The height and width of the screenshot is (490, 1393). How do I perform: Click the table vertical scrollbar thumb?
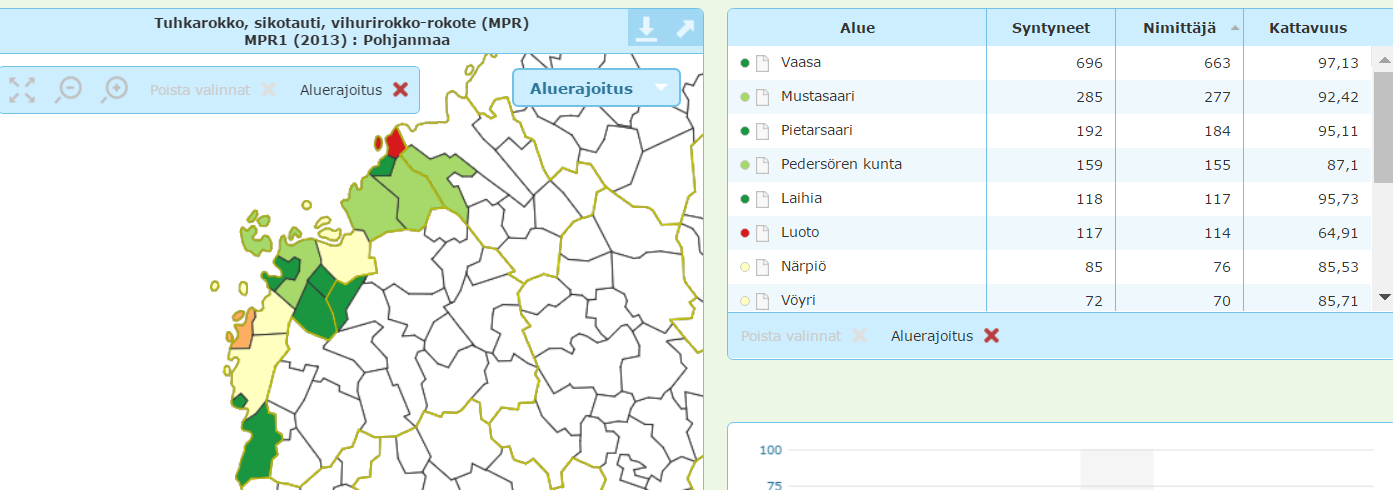(x=1384, y=126)
